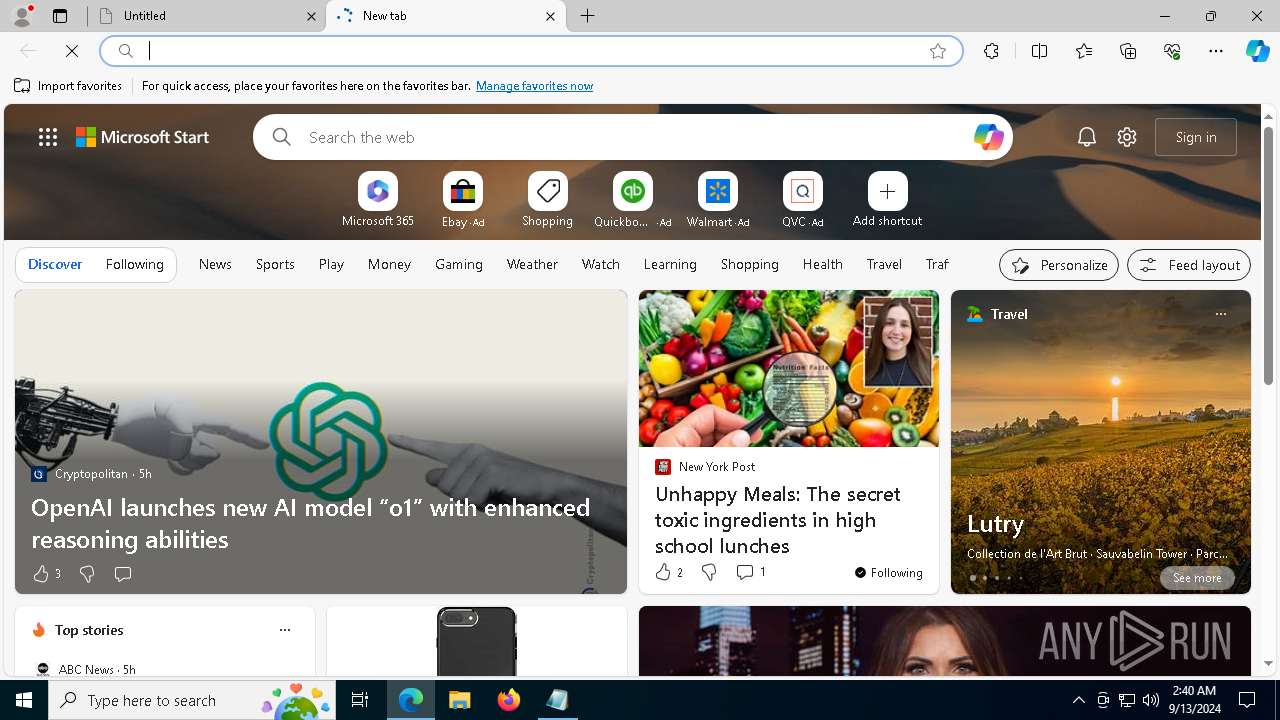Open the News category
Image resolution: width=1280 pixels, height=720 pixels.
[215, 264]
